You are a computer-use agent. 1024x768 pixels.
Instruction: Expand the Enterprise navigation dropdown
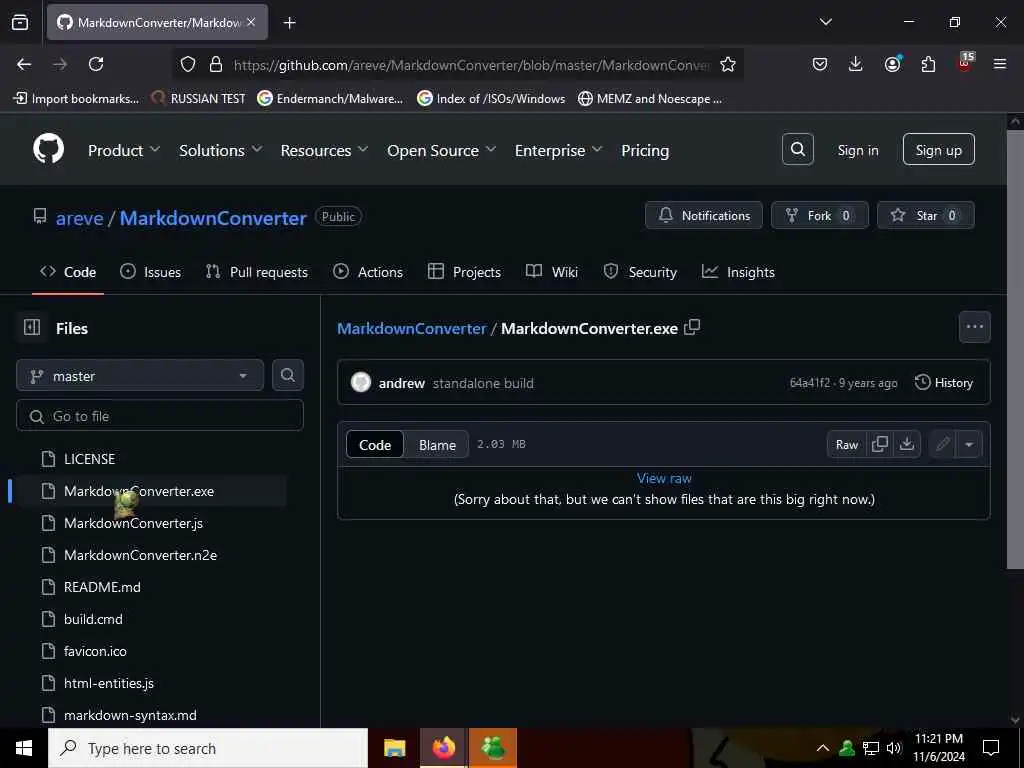tap(558, 150)
